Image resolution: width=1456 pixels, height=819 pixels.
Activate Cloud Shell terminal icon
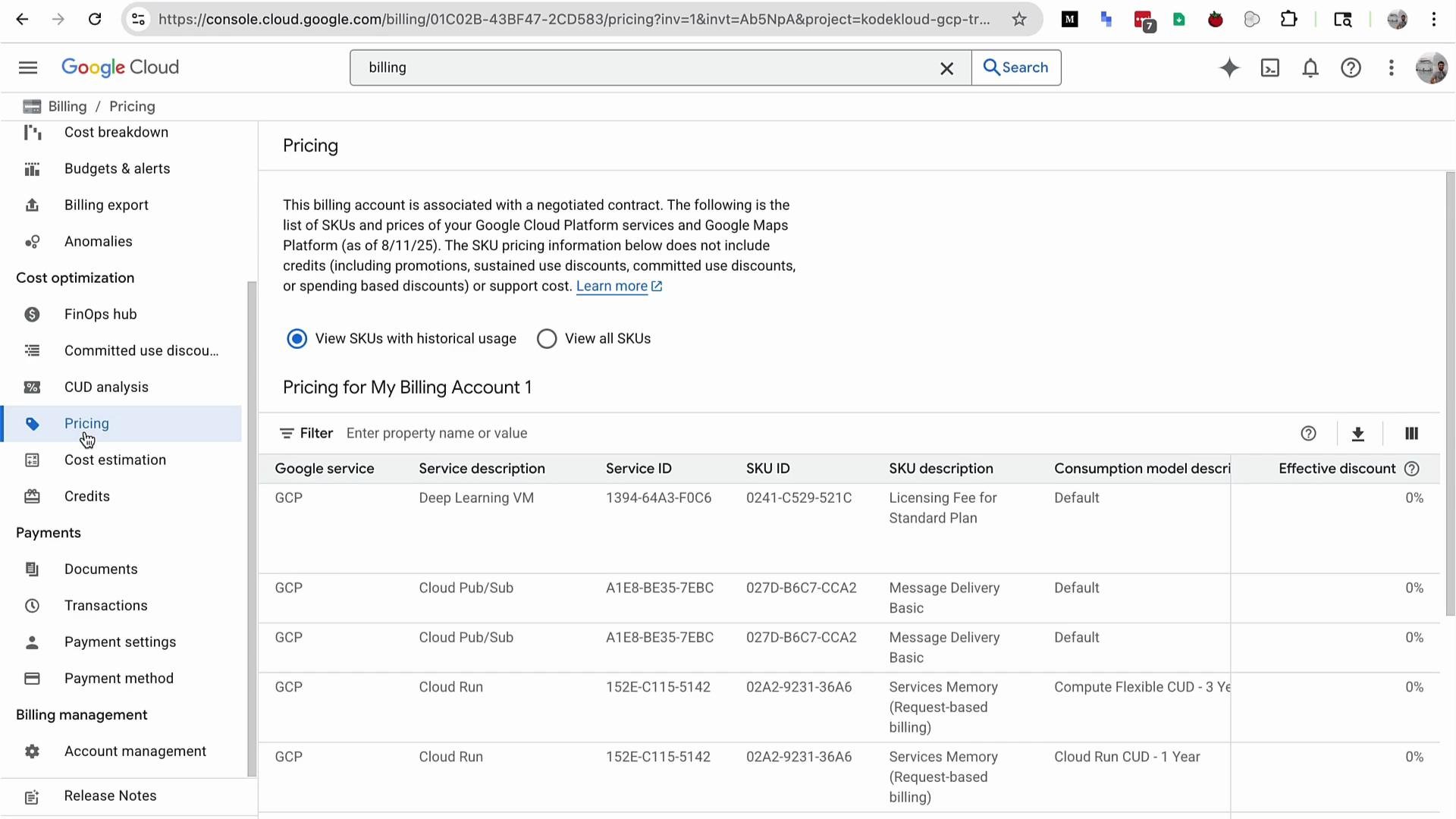click(1270, 67)
